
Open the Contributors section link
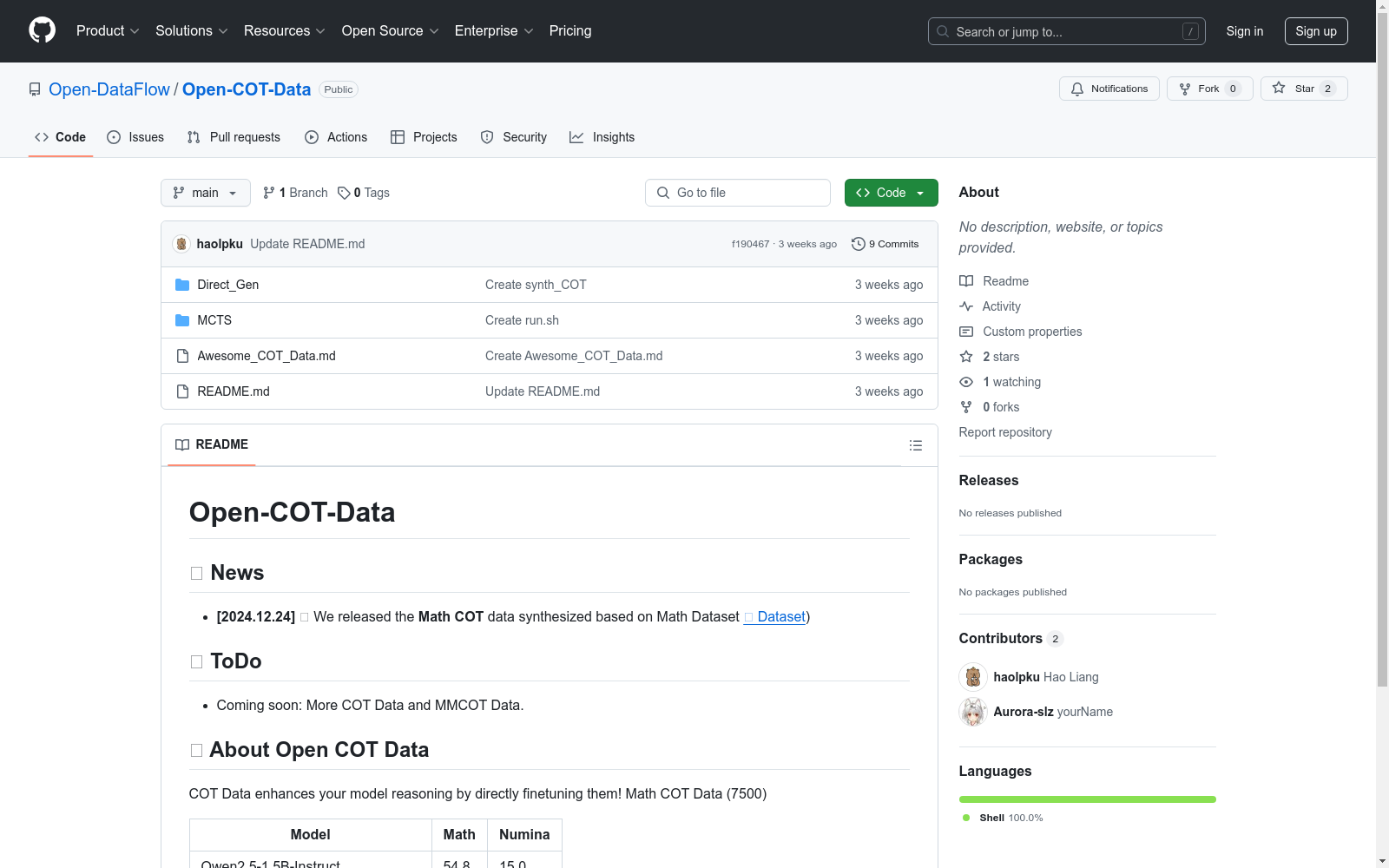(1011, 638)
